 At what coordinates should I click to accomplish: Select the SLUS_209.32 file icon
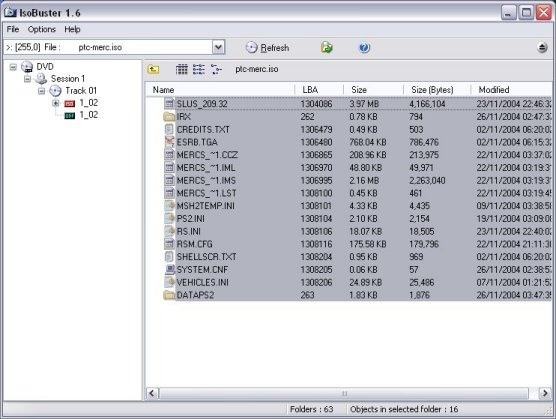[x=169, y=104]
